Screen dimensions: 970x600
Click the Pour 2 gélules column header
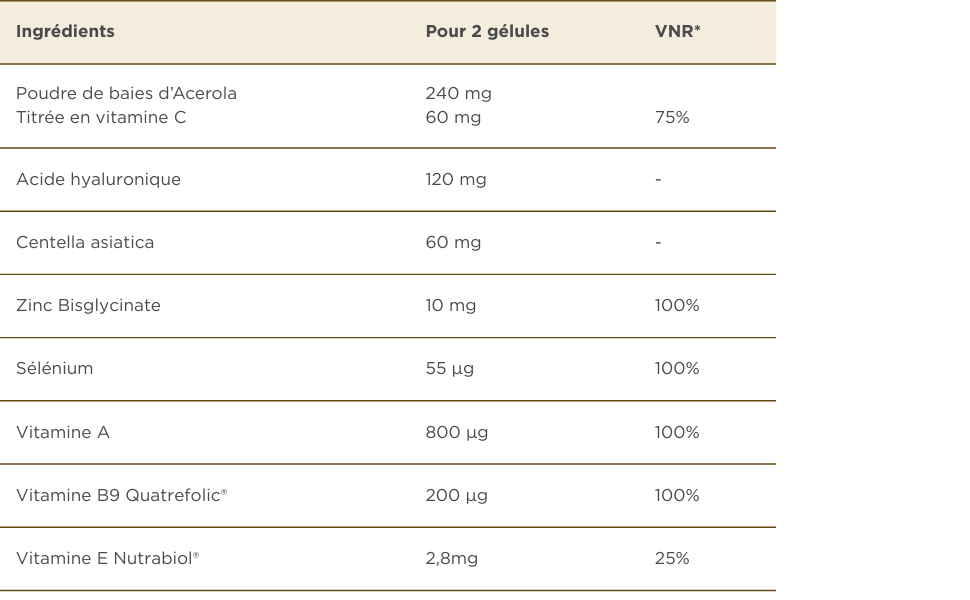(x=487, y=31)
